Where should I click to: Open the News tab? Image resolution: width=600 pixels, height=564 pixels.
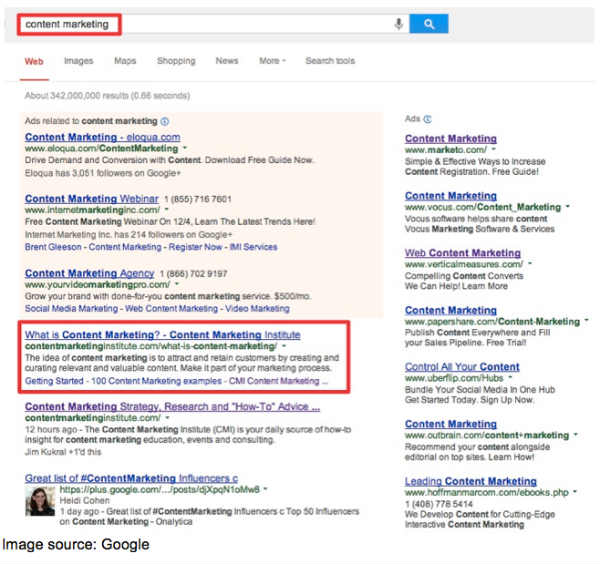(x=227, y=61)
